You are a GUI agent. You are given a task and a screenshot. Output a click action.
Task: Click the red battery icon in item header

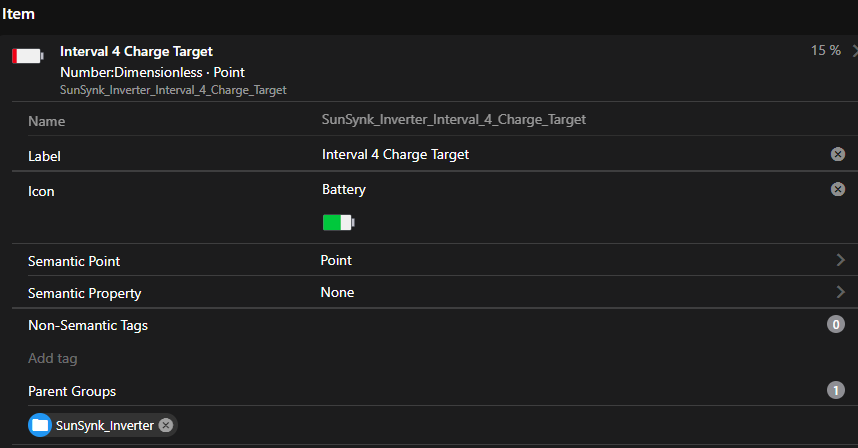[28, 57]
